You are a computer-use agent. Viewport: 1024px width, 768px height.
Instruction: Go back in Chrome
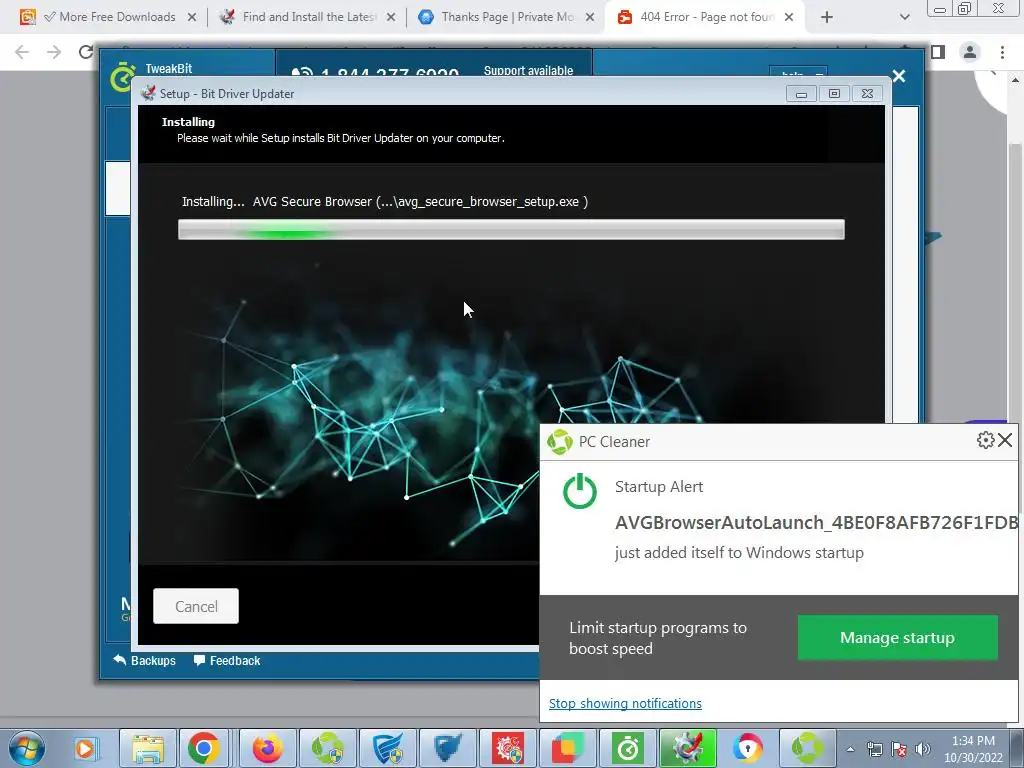(x=22, y=52)
